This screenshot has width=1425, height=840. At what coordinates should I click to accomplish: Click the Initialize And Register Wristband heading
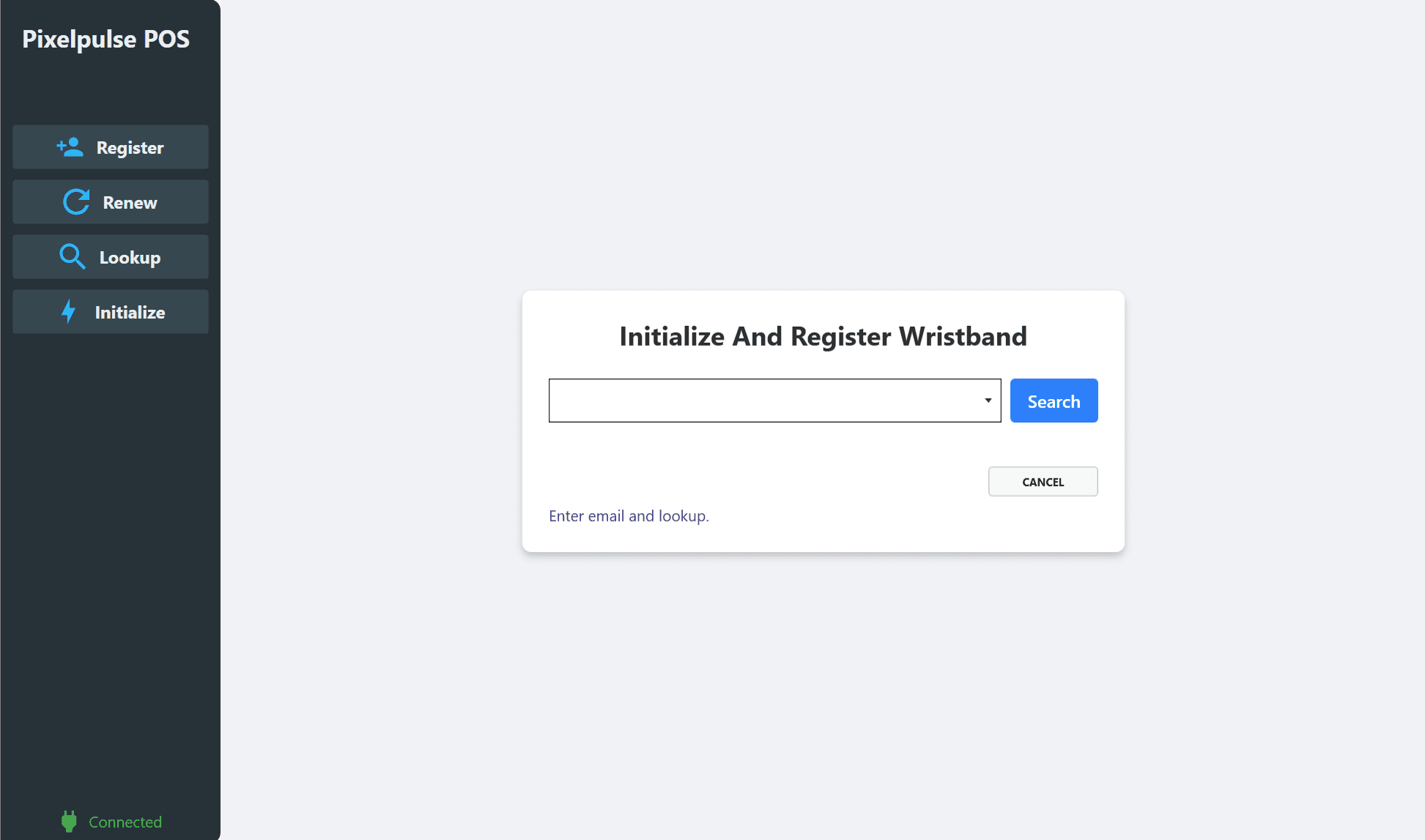pos(823,337)
